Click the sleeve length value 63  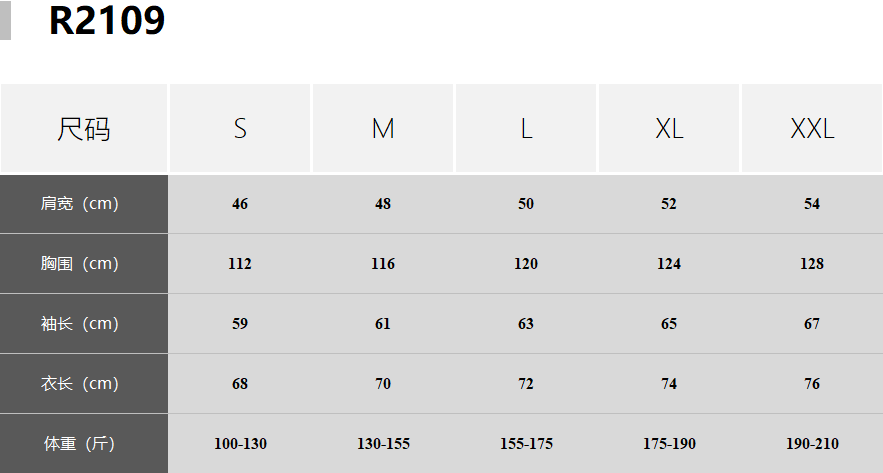526,324
